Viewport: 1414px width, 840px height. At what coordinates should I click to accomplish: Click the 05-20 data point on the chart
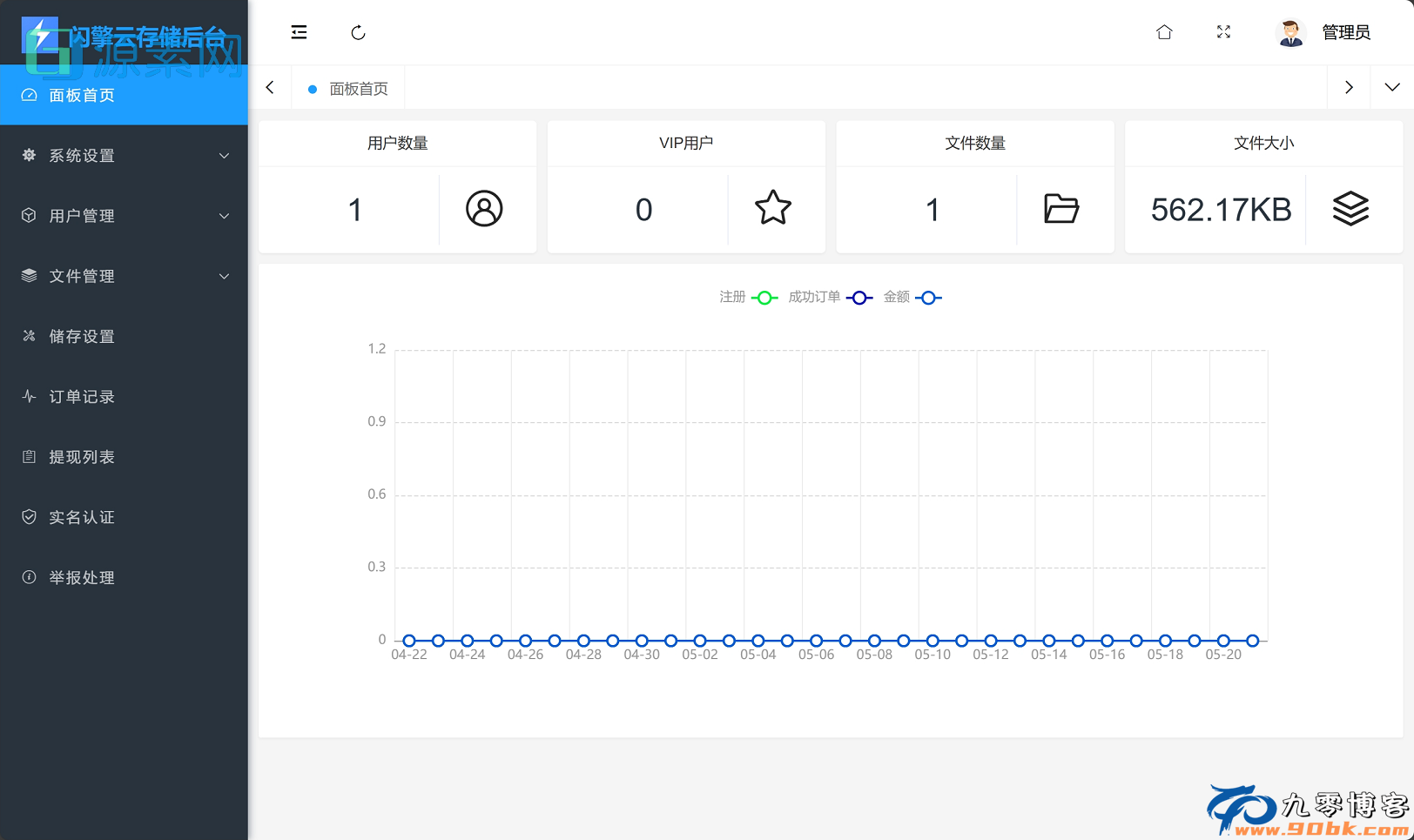coord(1223,641)
